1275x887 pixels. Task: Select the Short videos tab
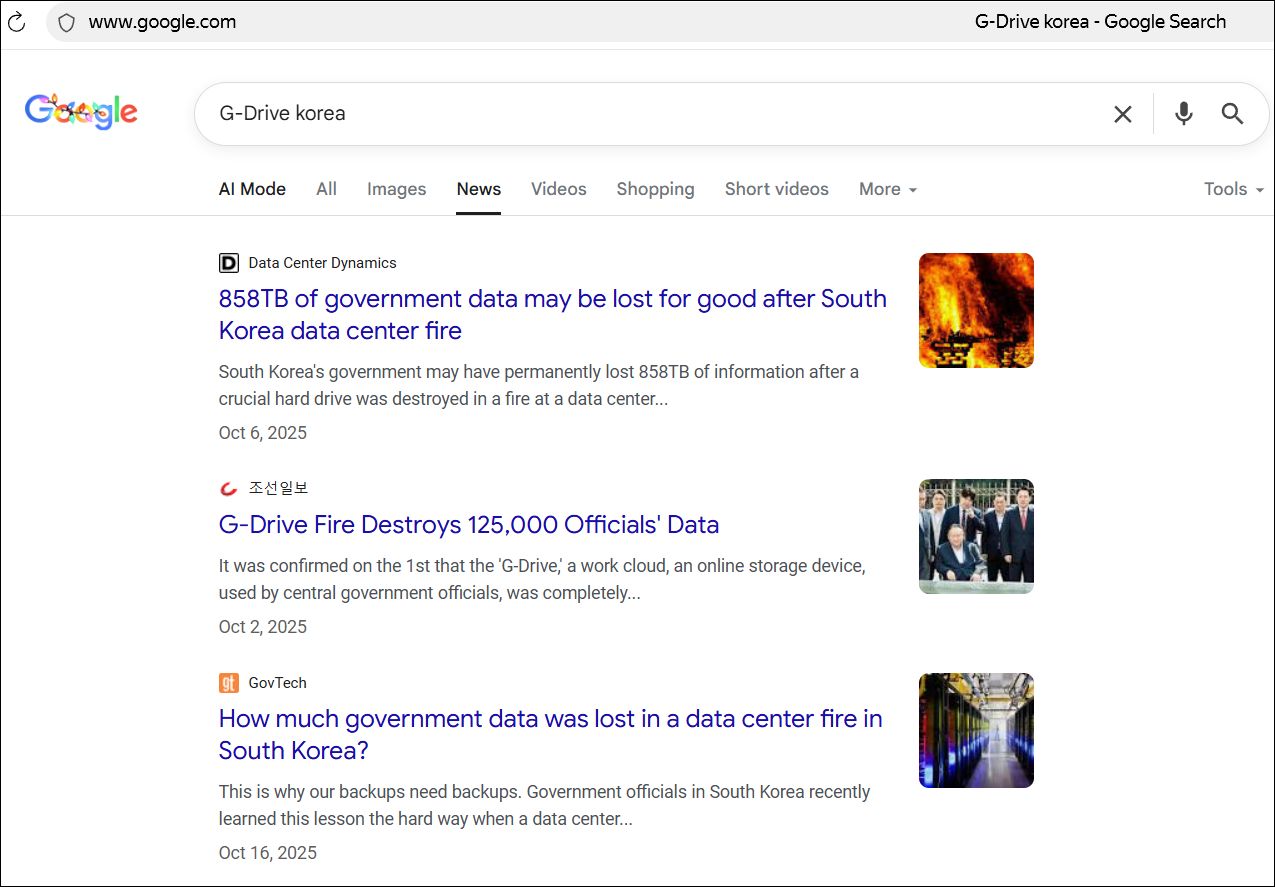pos(776,189)
